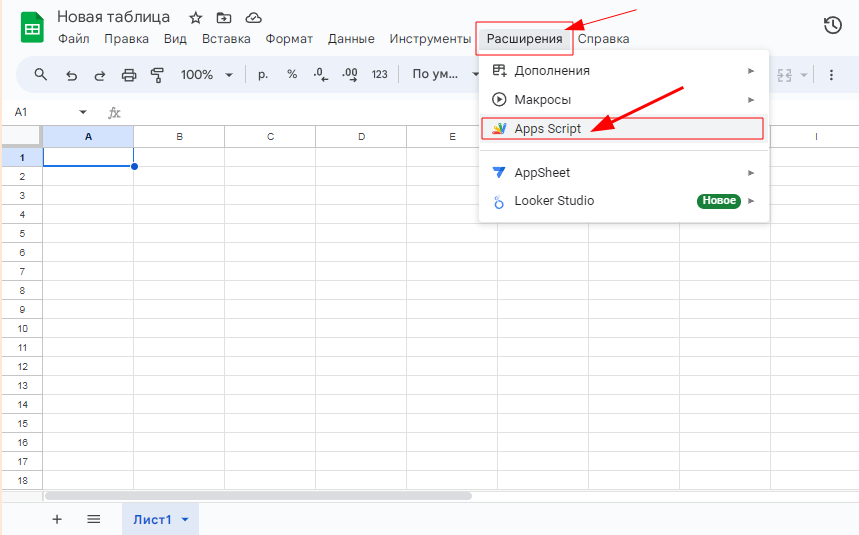Screen dimensions: 859x535
Task: Select column B header
Action: (x=179, y=137)
